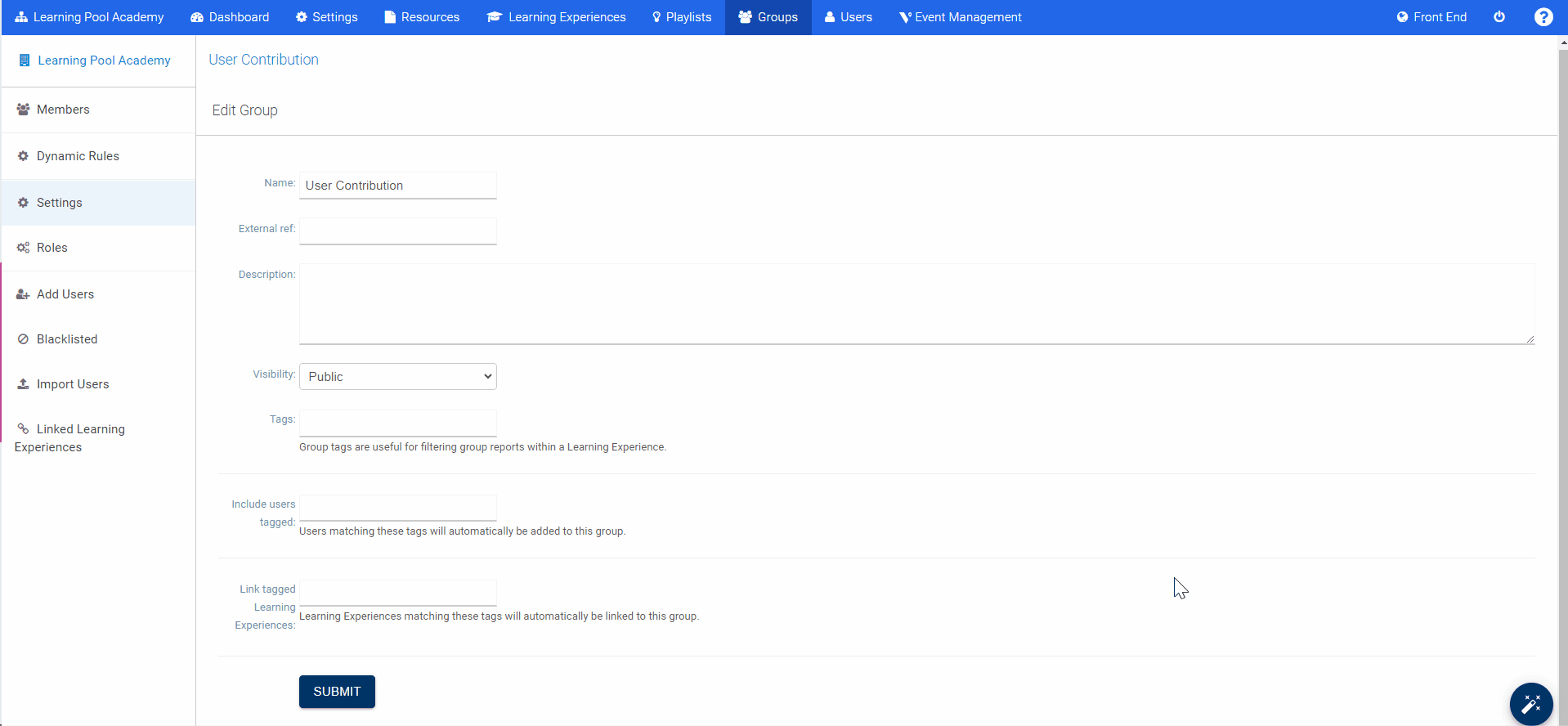Click the Include users tagged field

397,508
